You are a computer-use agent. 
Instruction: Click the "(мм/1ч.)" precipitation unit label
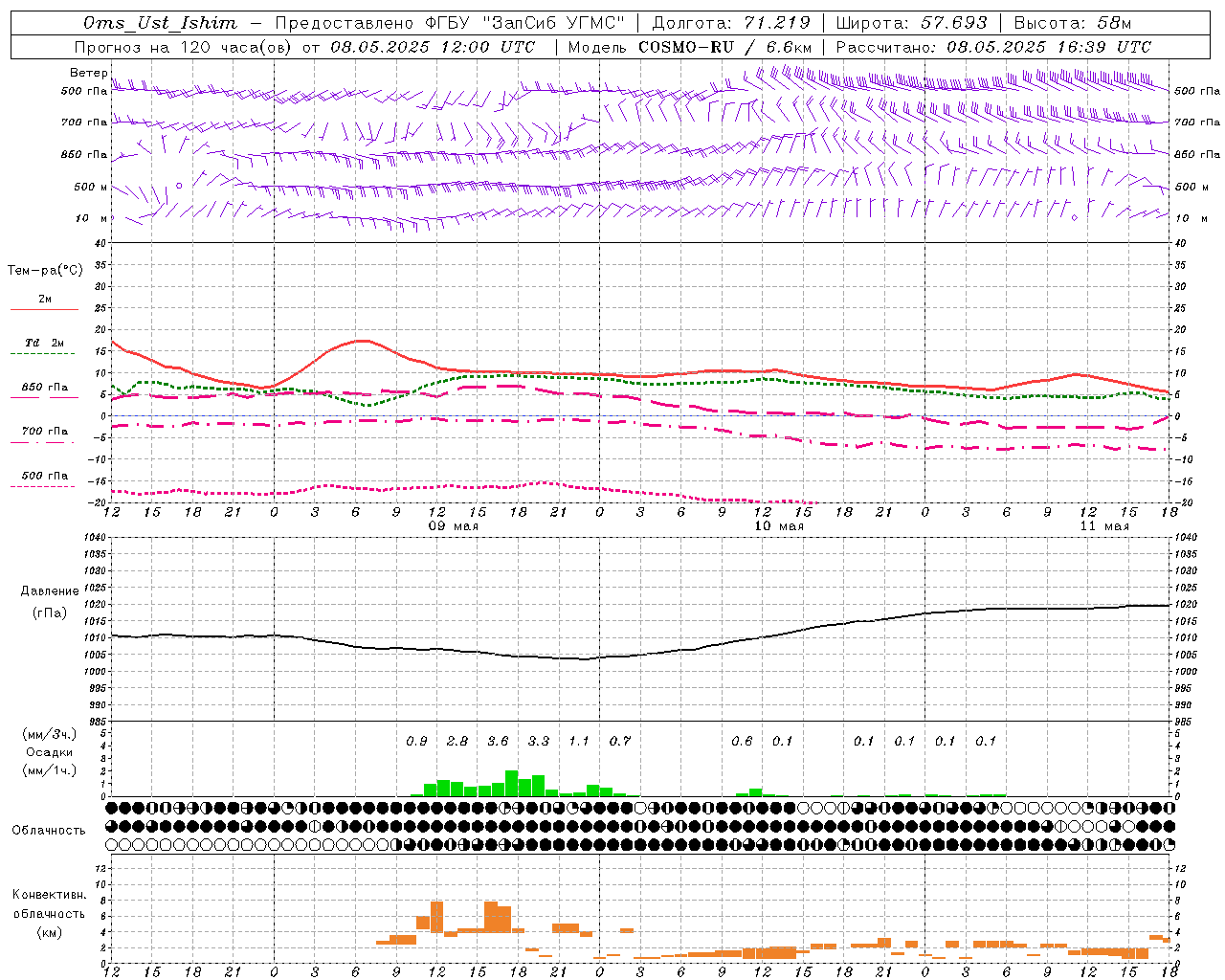tap(50, 770)
